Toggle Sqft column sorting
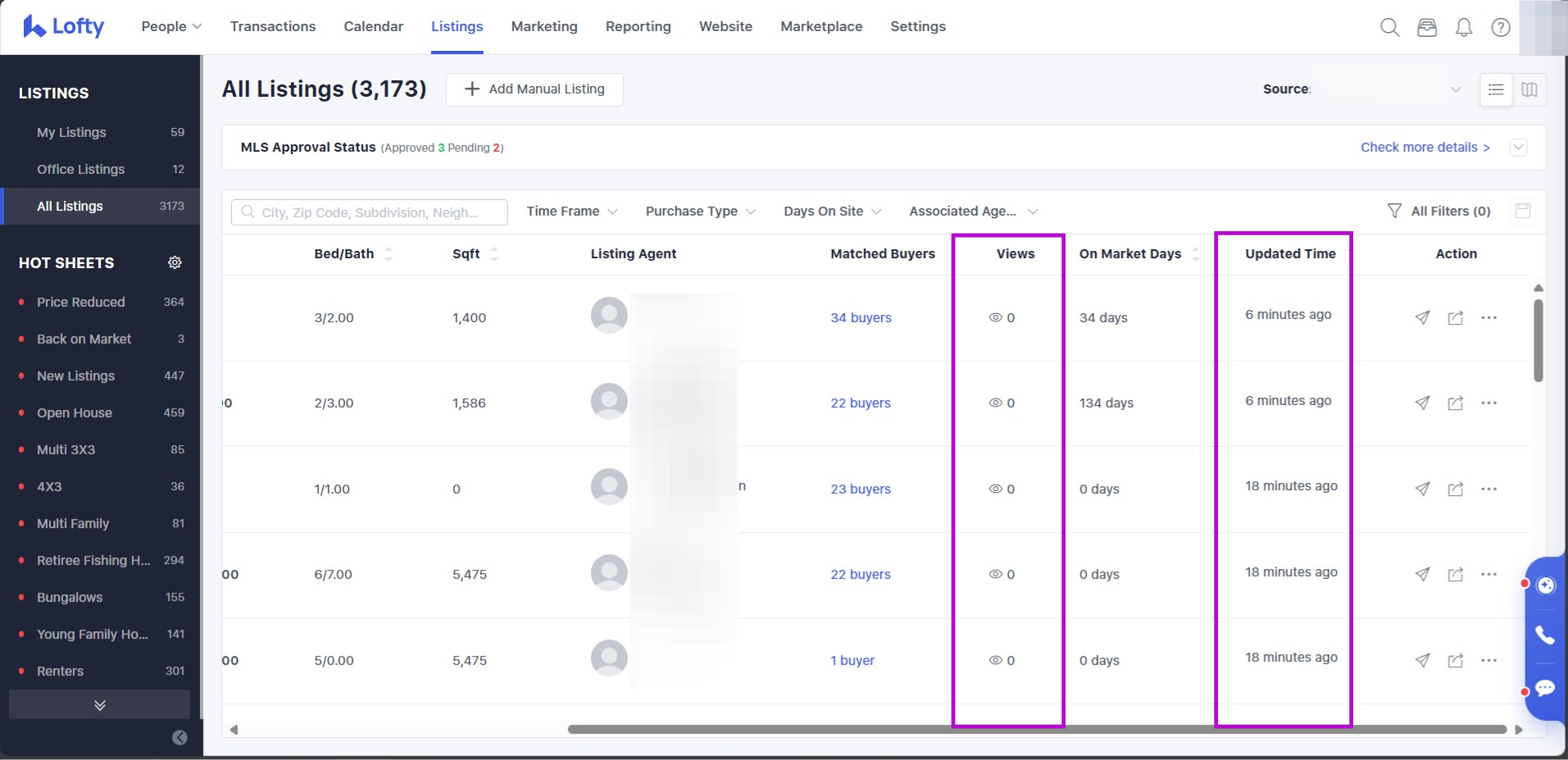Screen dimensions: 1568x760 493,254
